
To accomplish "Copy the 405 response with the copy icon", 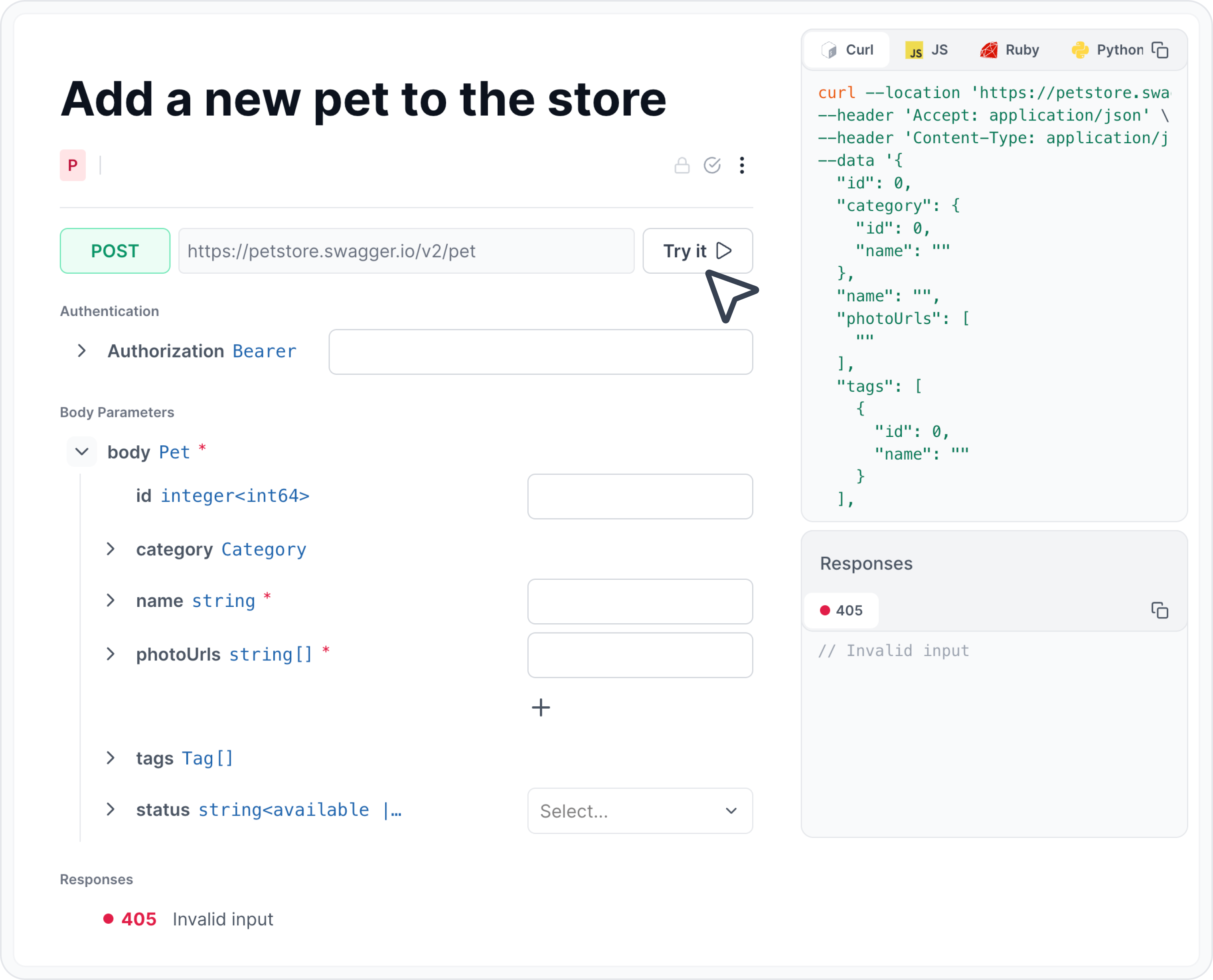I will click(1160, 610).
